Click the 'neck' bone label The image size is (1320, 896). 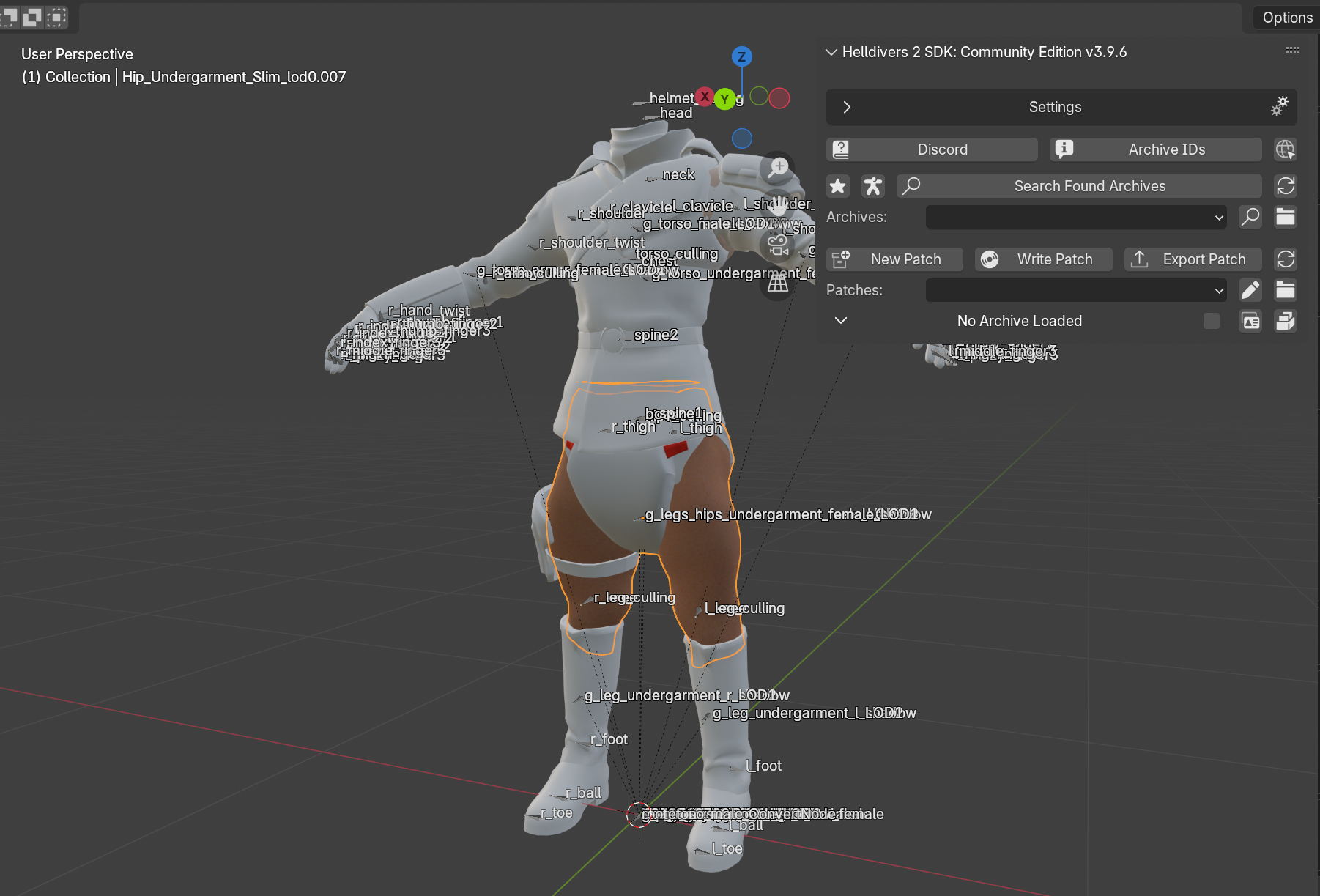678,174
